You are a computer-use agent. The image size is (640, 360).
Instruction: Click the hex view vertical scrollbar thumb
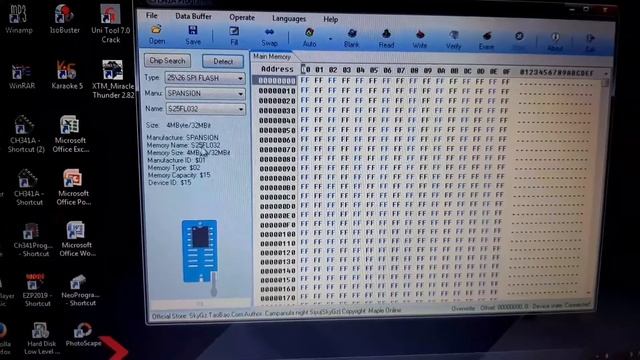[605, 83]
